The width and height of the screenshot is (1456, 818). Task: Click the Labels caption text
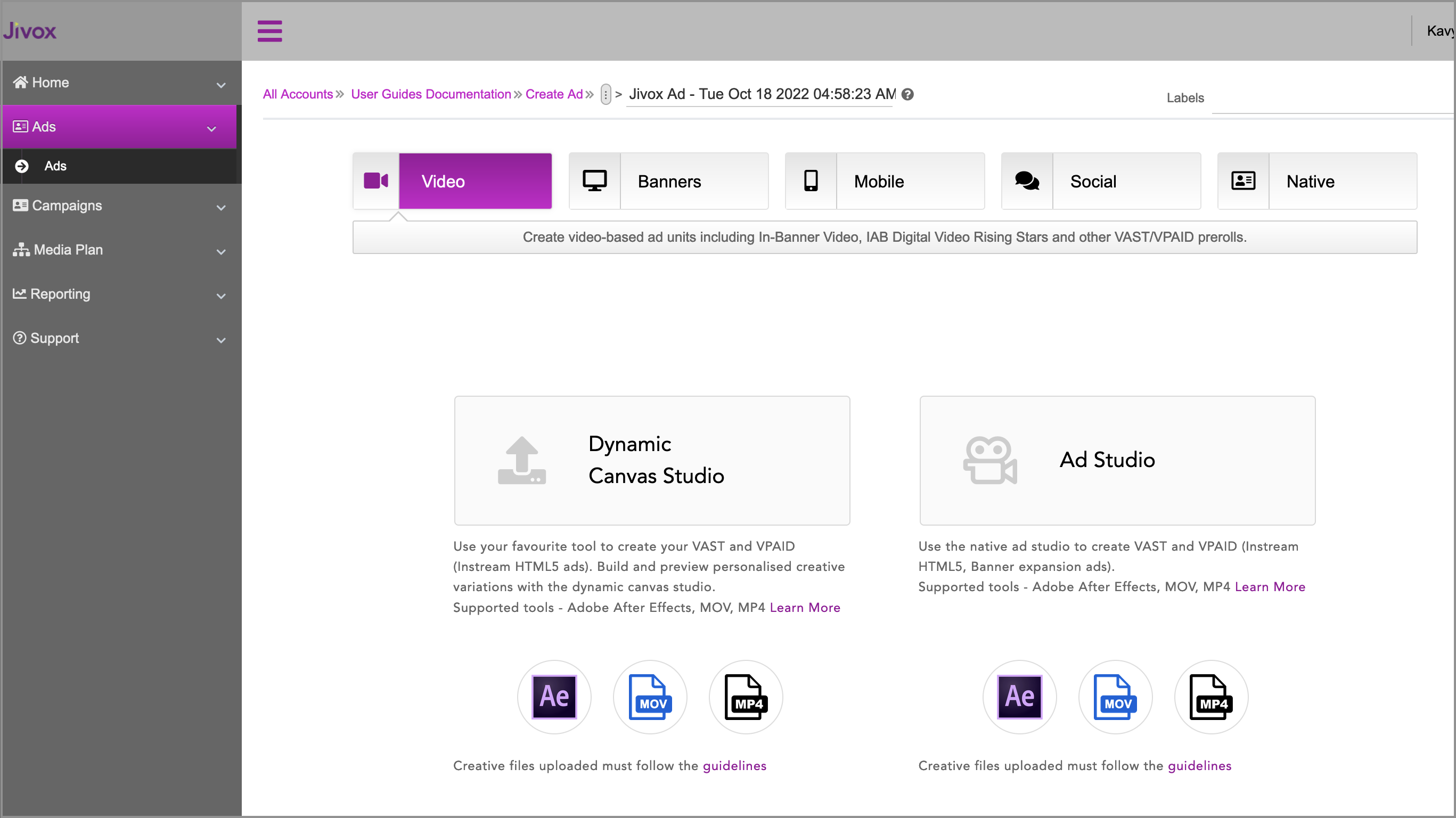(1185, 98)
